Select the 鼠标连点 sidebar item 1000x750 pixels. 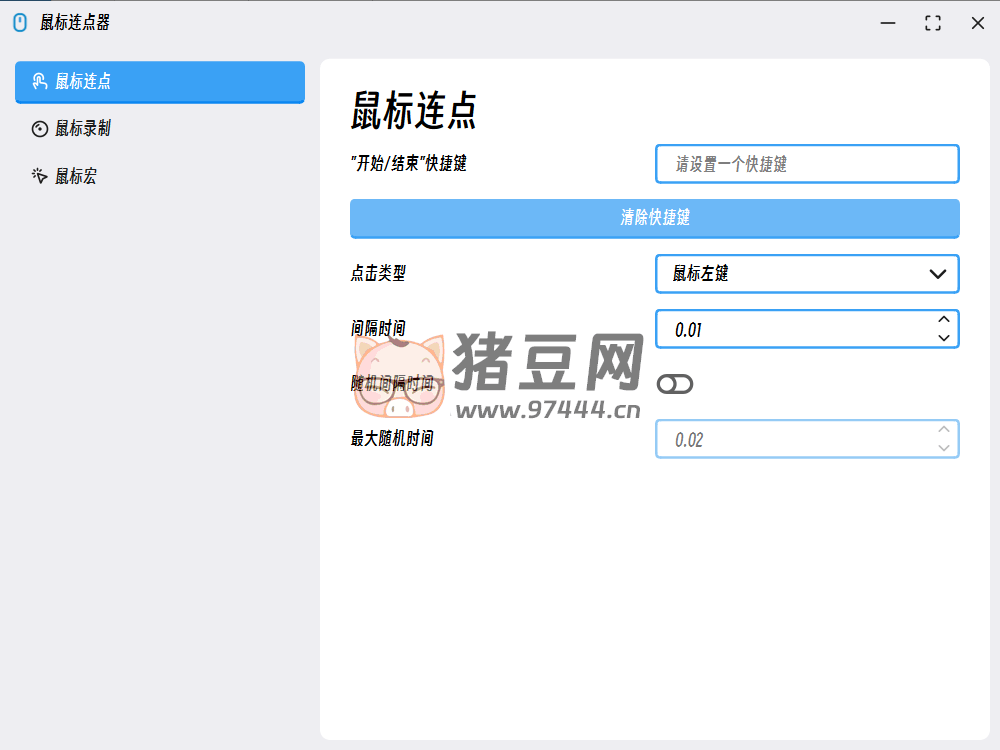pos(160,81)
